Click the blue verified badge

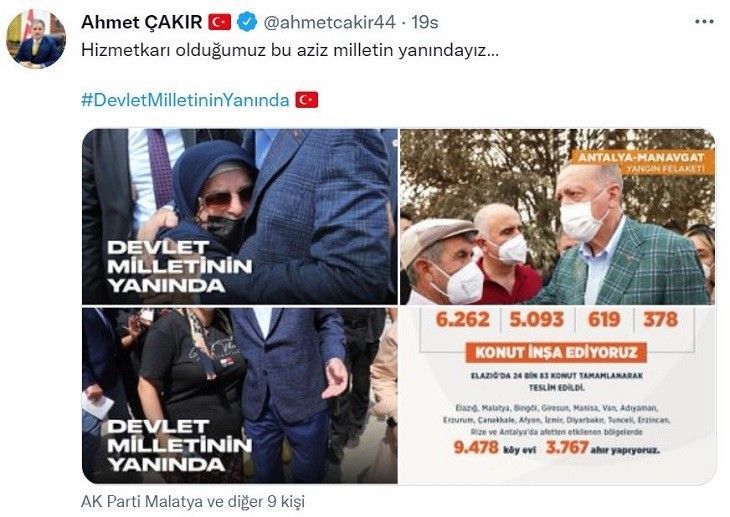click(x=247, y=22)
